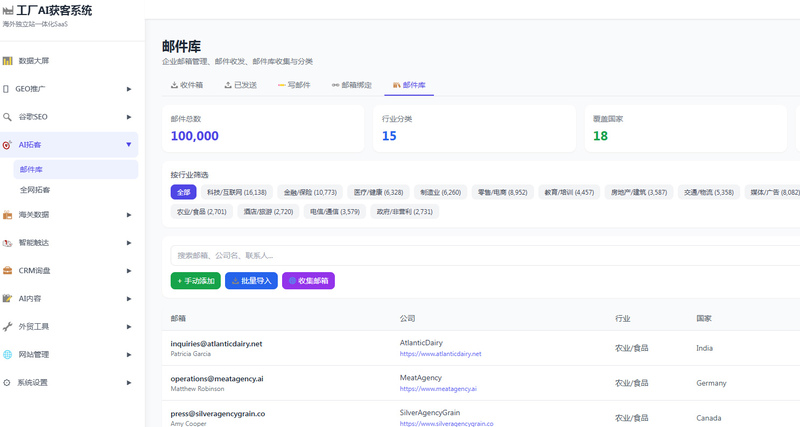
Task: Expand the GEO推广 menu arrow
Action: 129,89
